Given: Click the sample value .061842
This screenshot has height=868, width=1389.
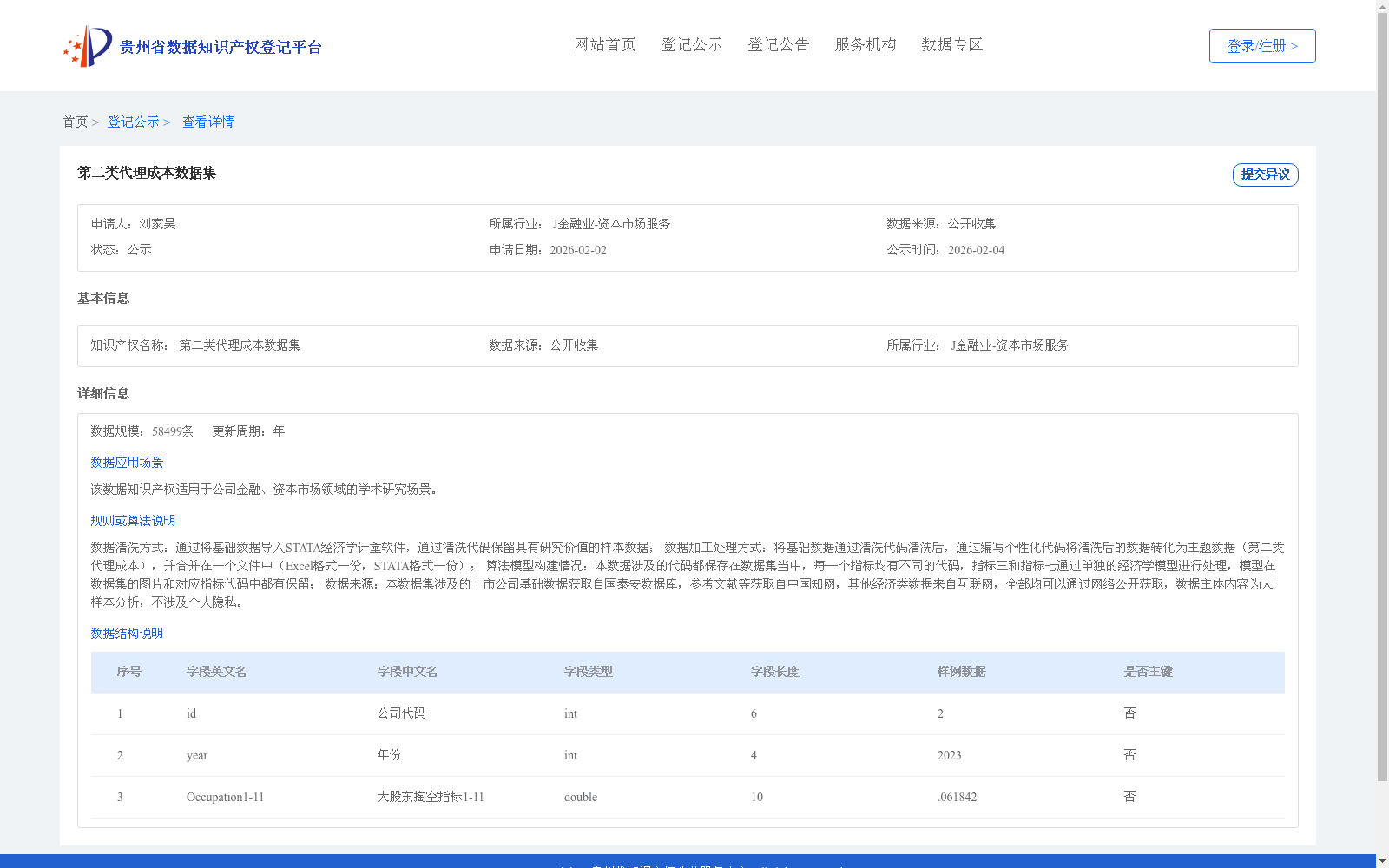Looking at the screenshot, I should click(957, 797).
